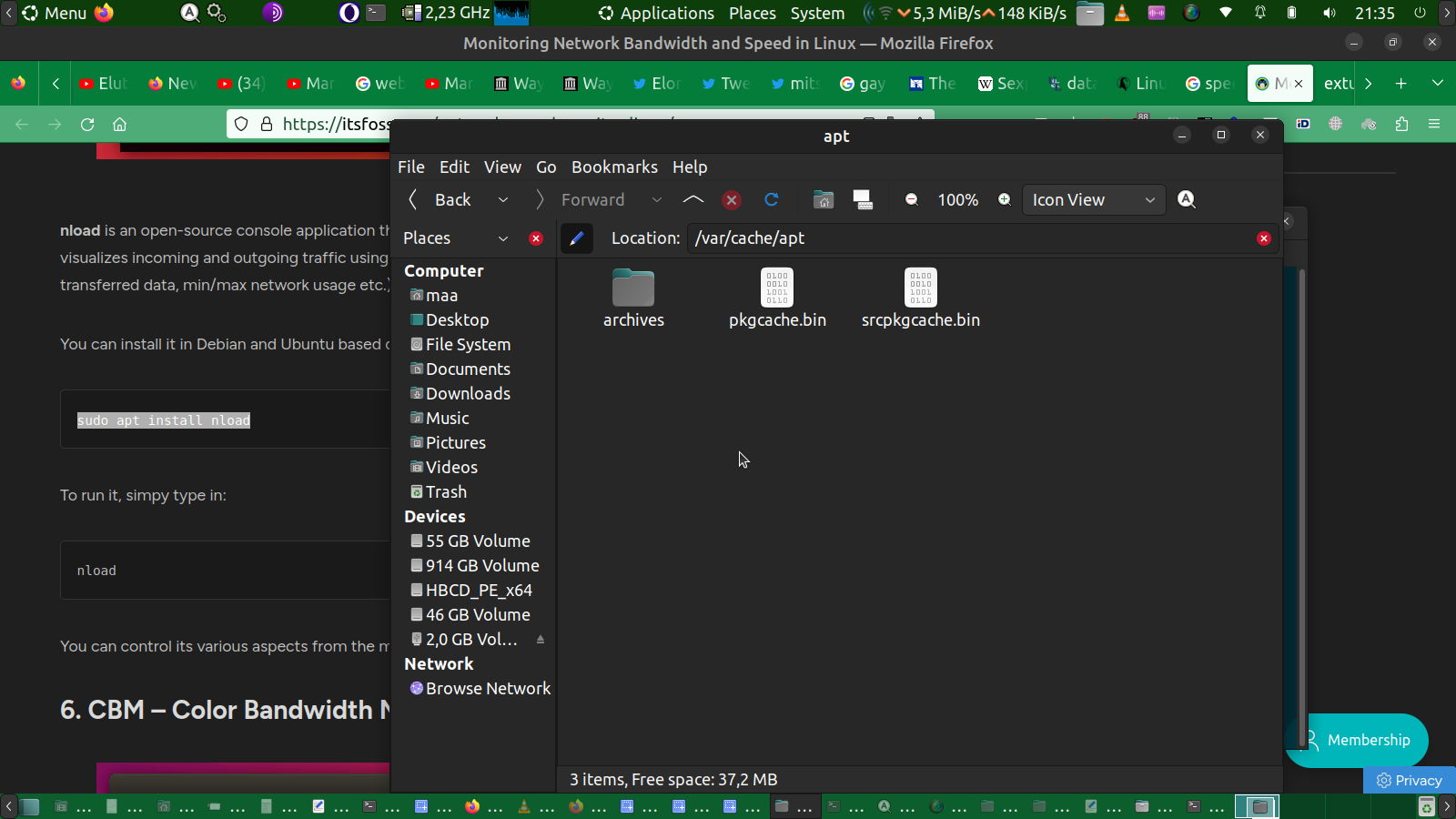Open Firefox extensions puzzle icon
The image size is (1456, 819).
pyautogui.click(x=1401, y=125)
